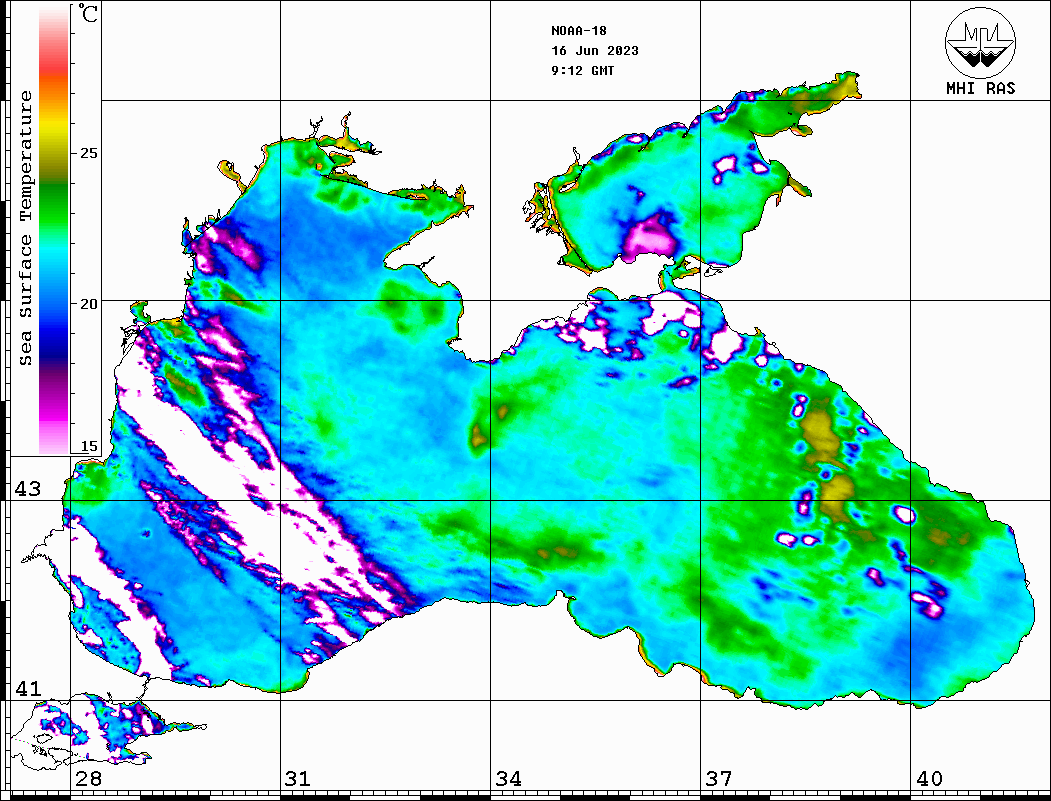Click the 'MHI RAS' caption text
This screenshot has height=801, width=1051.
point(980,88)
